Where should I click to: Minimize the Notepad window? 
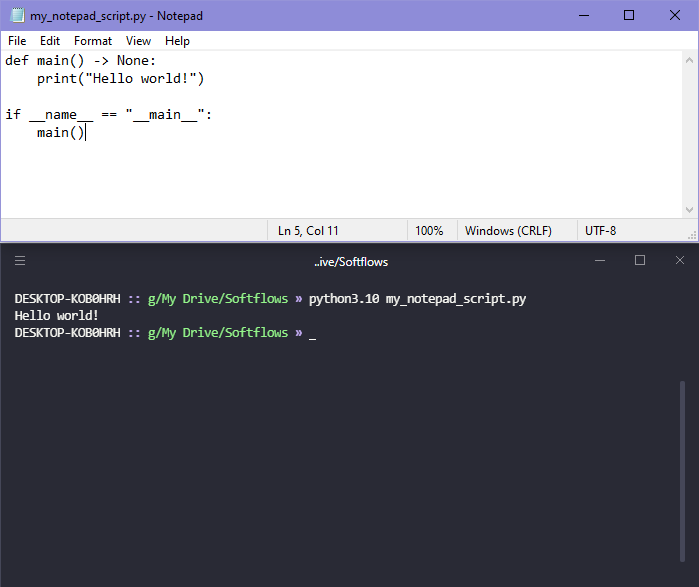(x=582, y=16)
